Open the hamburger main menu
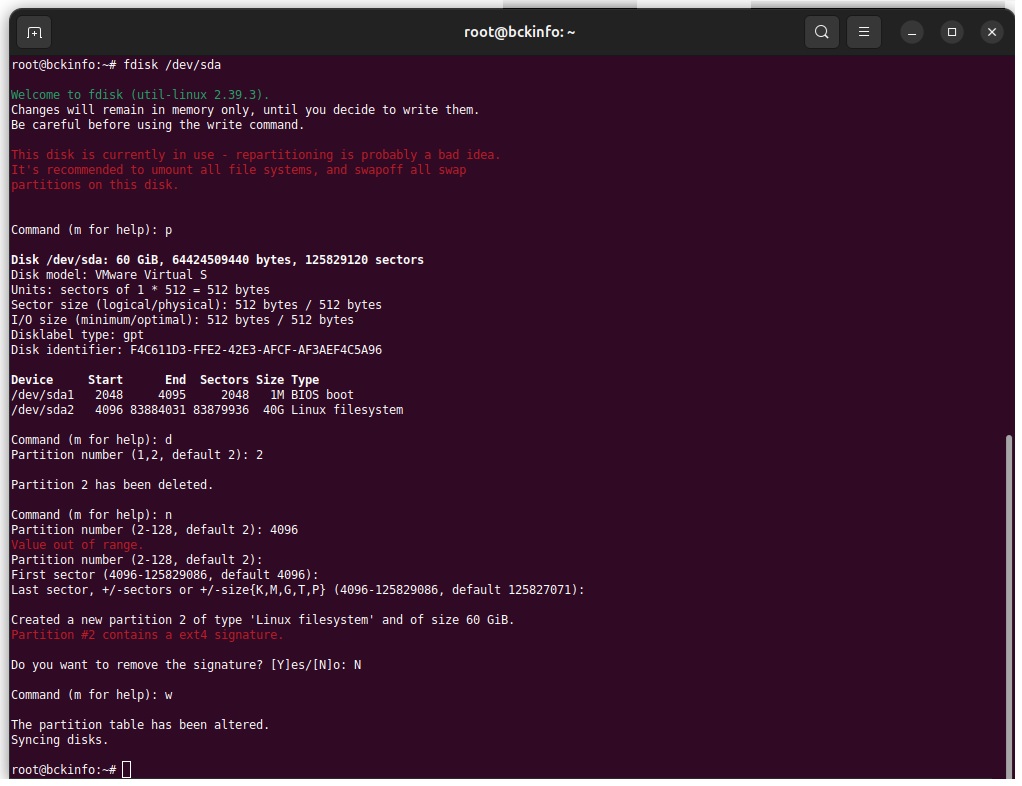Viewport: 1022px width, 786px height. pos(864,32)
